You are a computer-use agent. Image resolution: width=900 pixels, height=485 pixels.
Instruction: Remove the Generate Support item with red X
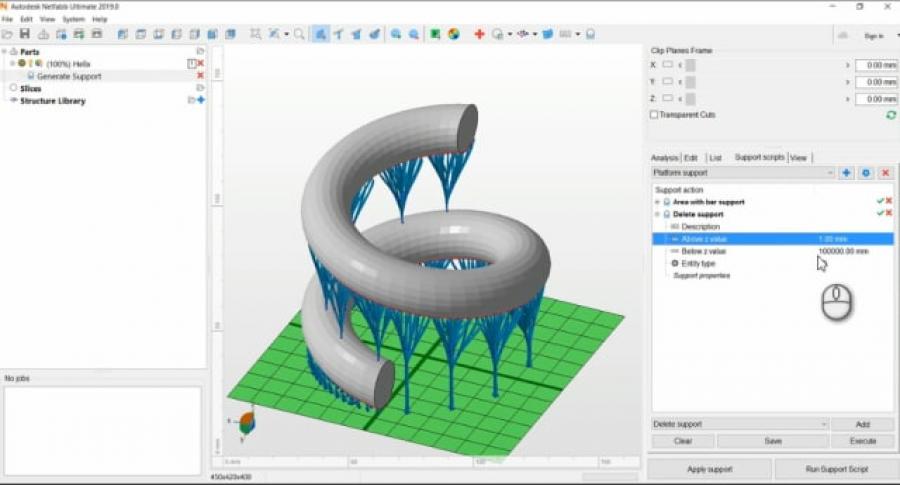200,76
